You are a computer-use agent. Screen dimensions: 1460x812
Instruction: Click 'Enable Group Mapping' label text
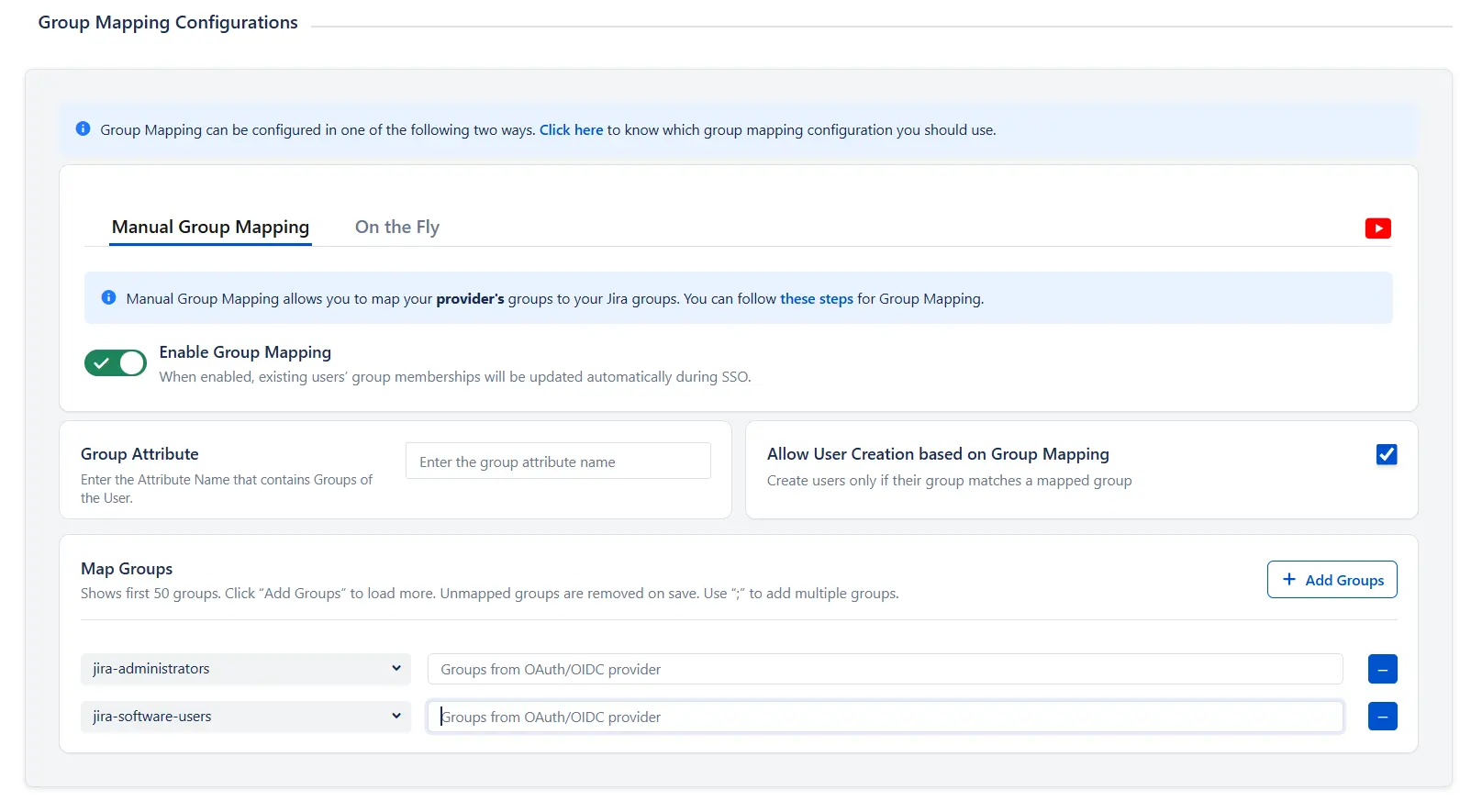click(245, 351)
